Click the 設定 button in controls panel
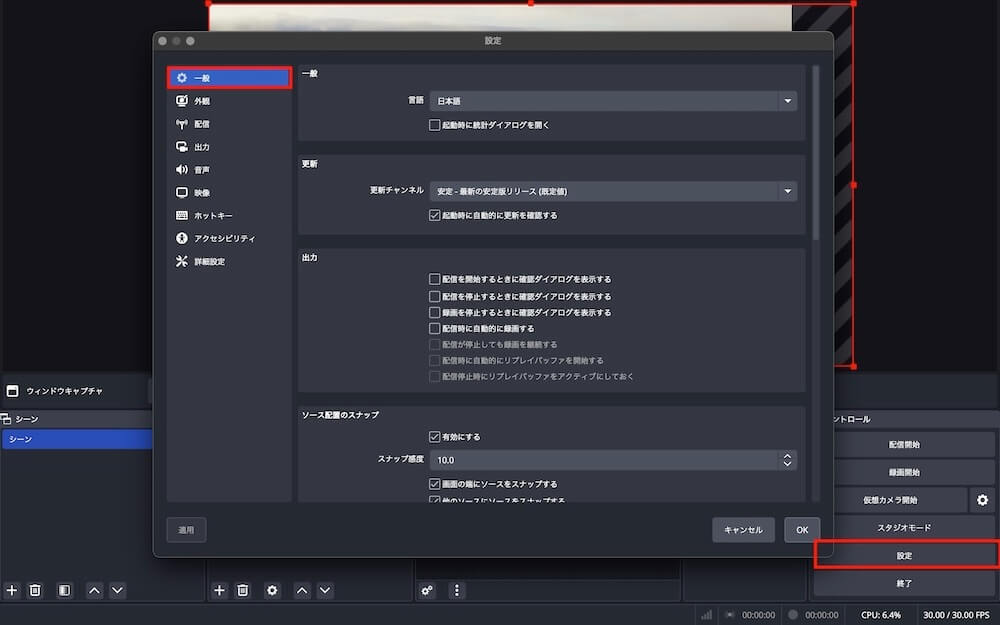Screen dimensions: 1000x625 coord(904,555)
